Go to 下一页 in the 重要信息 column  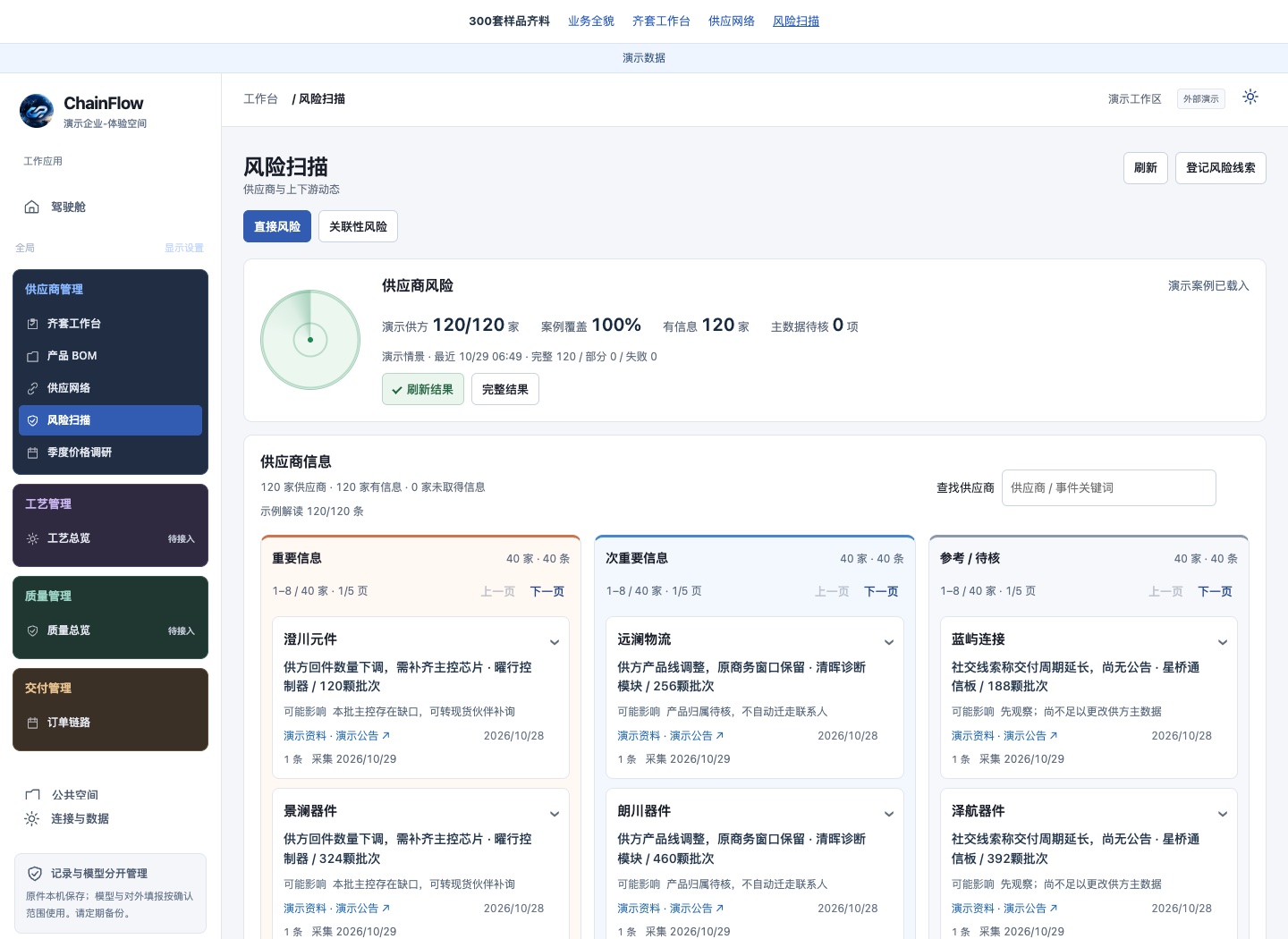tap(547, 591)
